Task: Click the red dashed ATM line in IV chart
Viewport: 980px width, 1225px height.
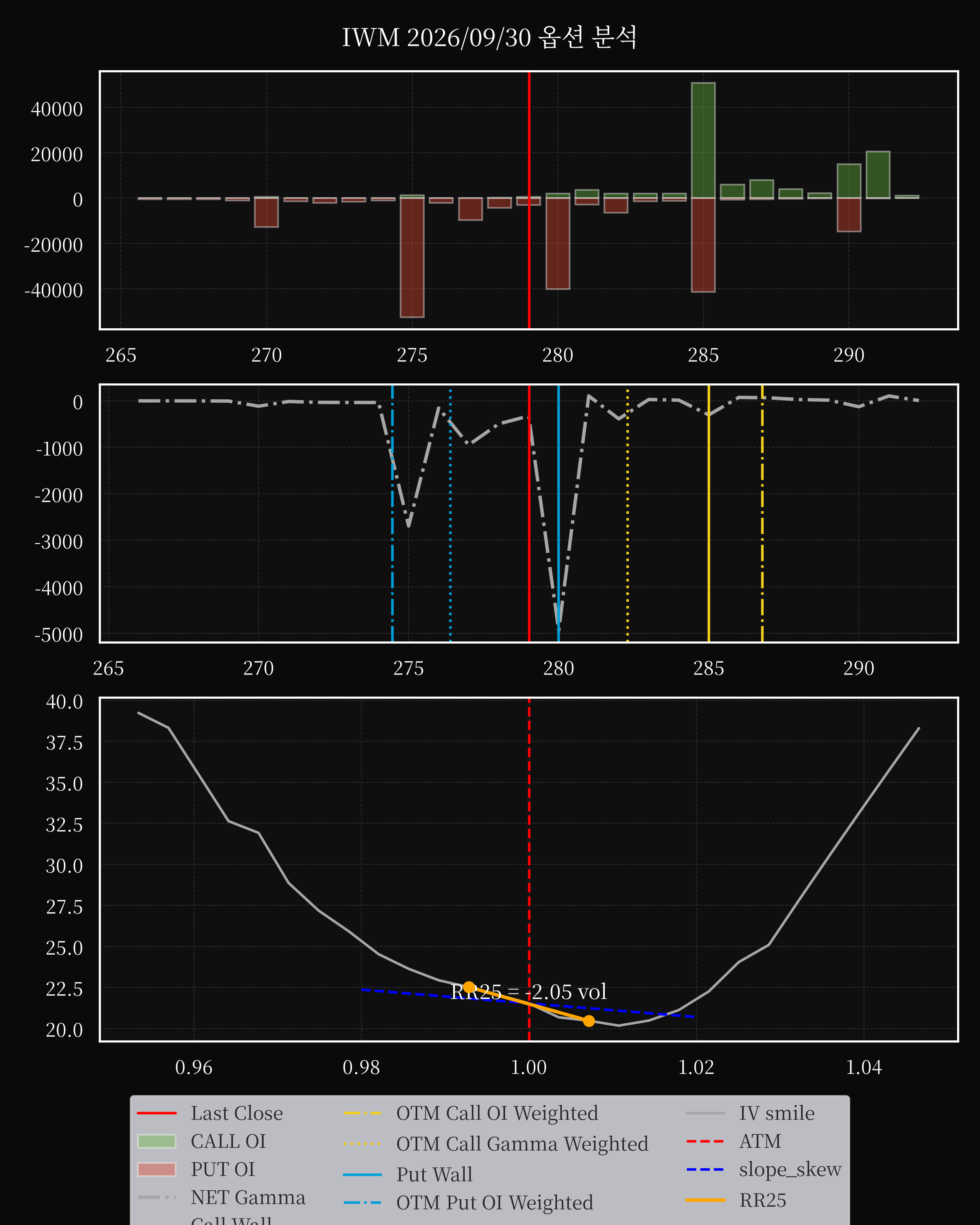Action: tap(529, 869)
